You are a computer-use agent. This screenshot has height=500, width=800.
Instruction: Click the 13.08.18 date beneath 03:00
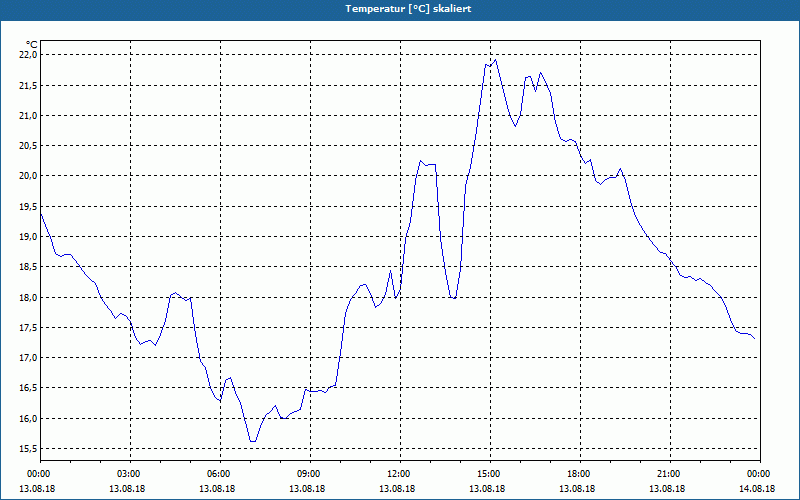tap(127, 489)
